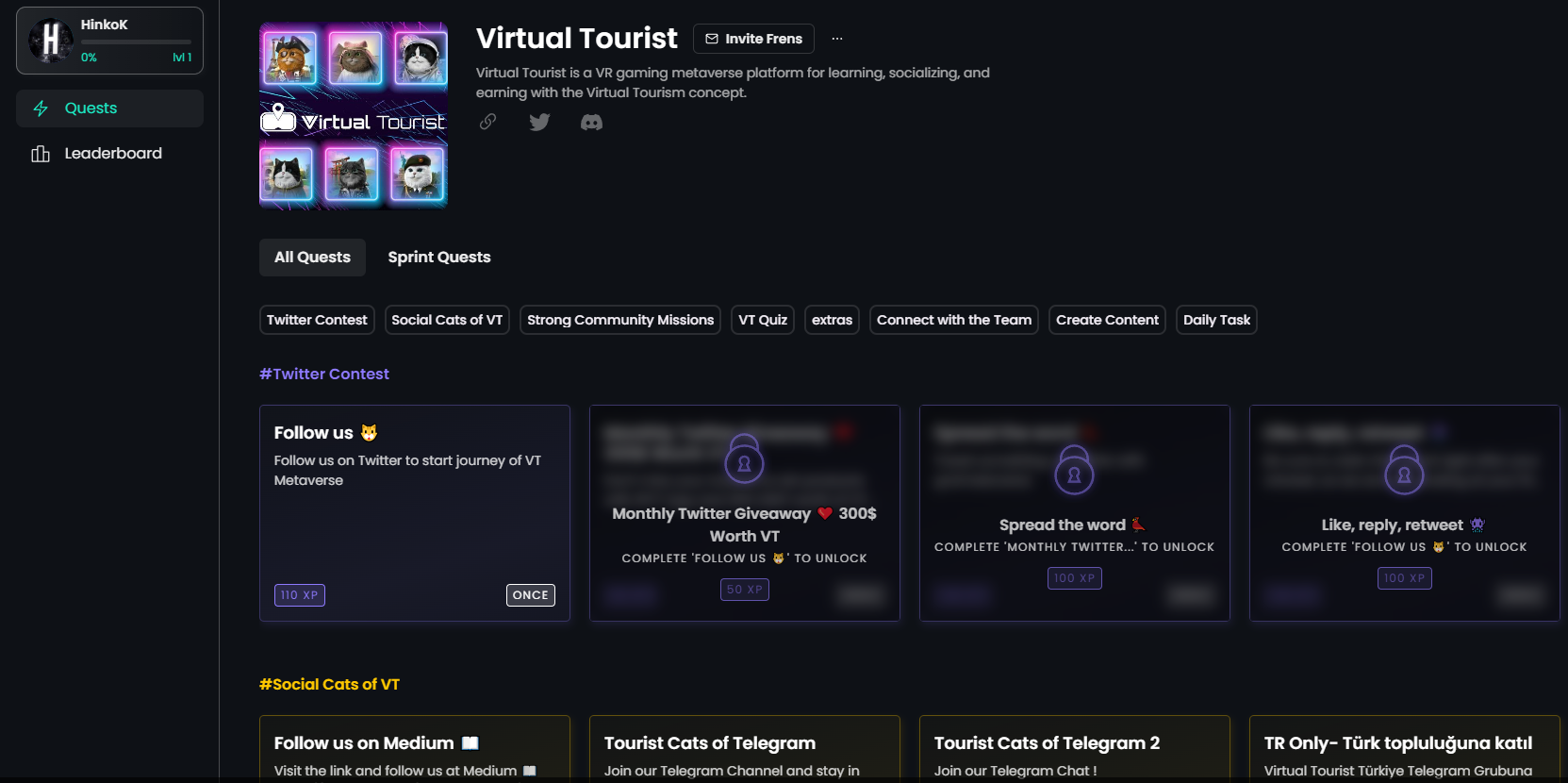Screen dimensions: 1568x783
Task: Open the Virtual Tourist website link icon
Action: pos(487,122)
